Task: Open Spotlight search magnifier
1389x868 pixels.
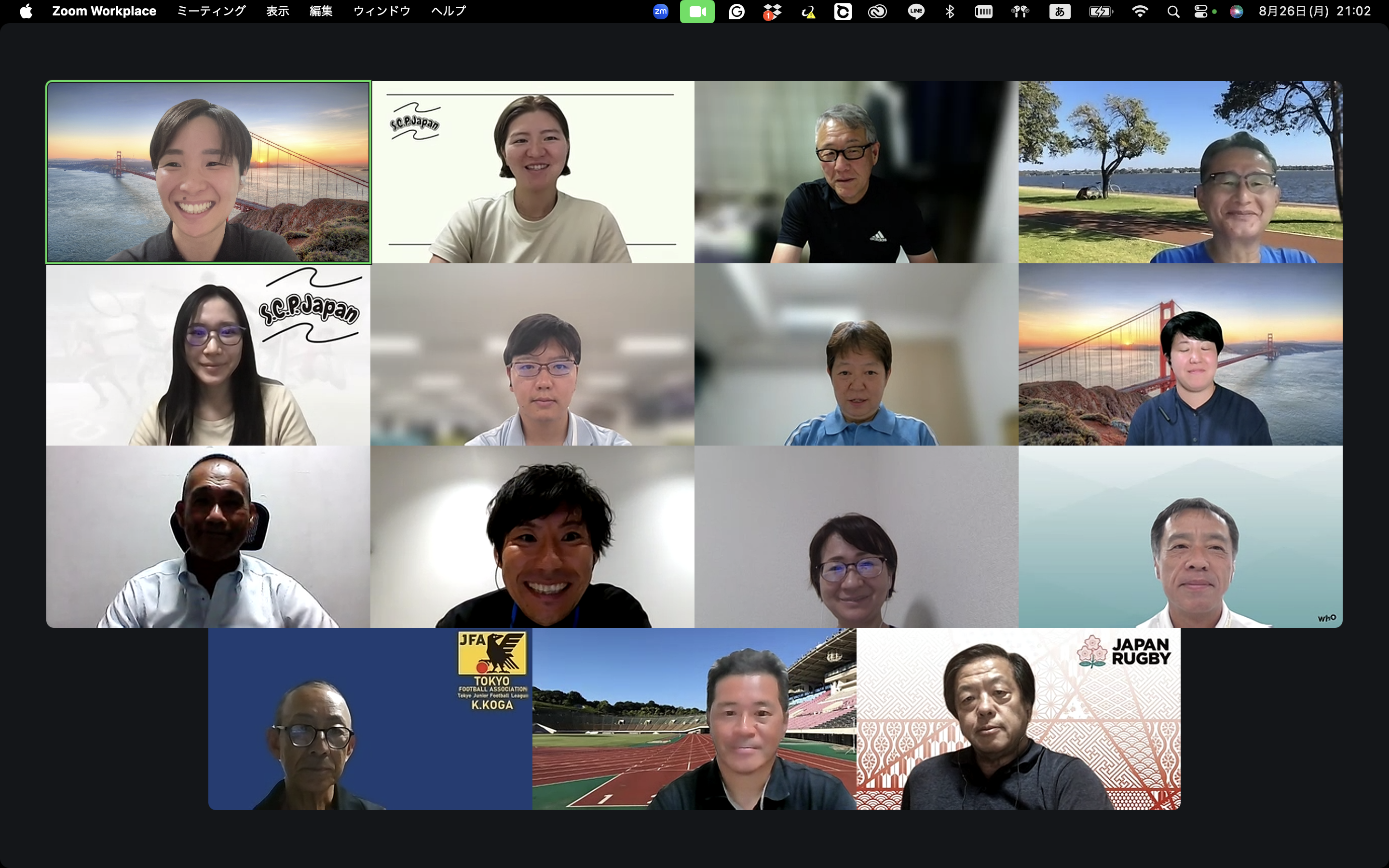Action: (x=1173, y=12)
